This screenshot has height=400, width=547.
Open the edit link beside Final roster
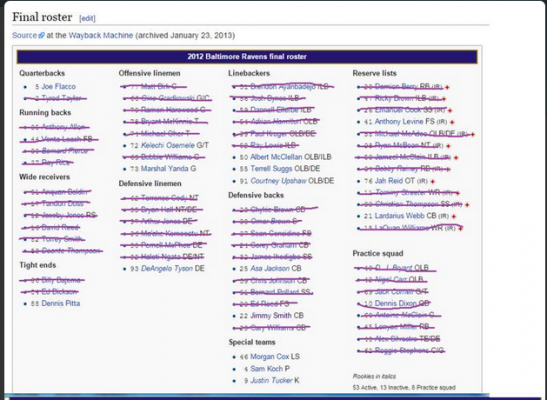point(87,18)
